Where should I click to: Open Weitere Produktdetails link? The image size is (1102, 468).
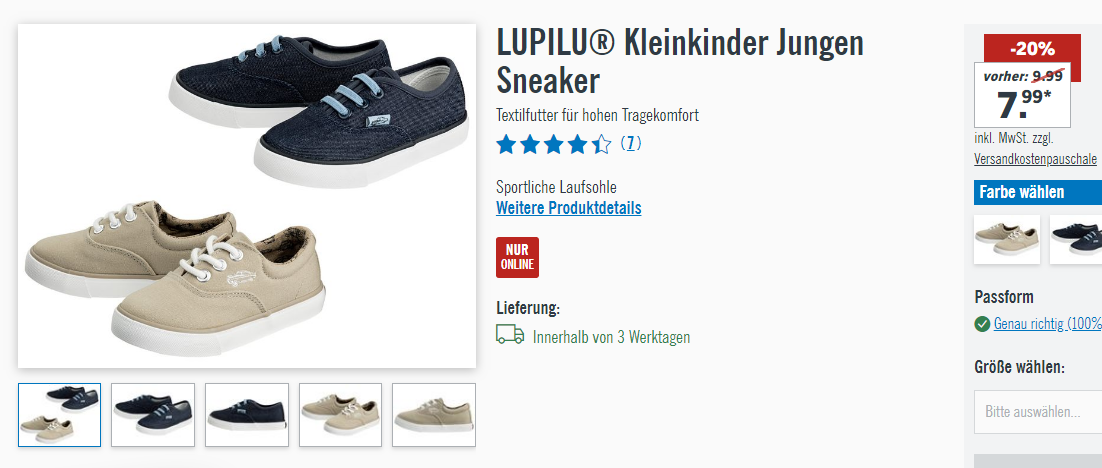[x=569, y=208]
